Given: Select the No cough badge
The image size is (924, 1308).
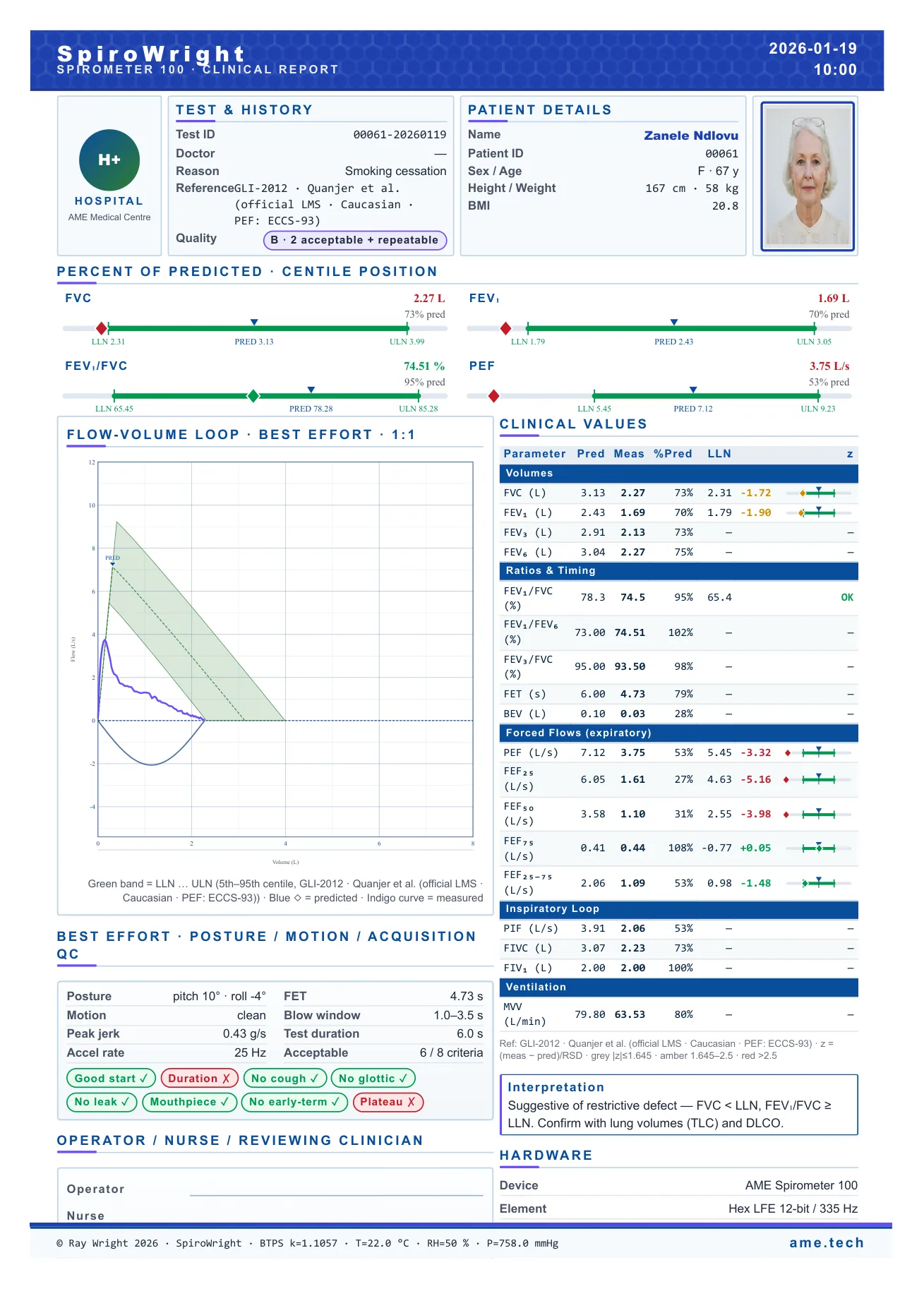Looking at the screenshot, I should tap(284, 1079).
